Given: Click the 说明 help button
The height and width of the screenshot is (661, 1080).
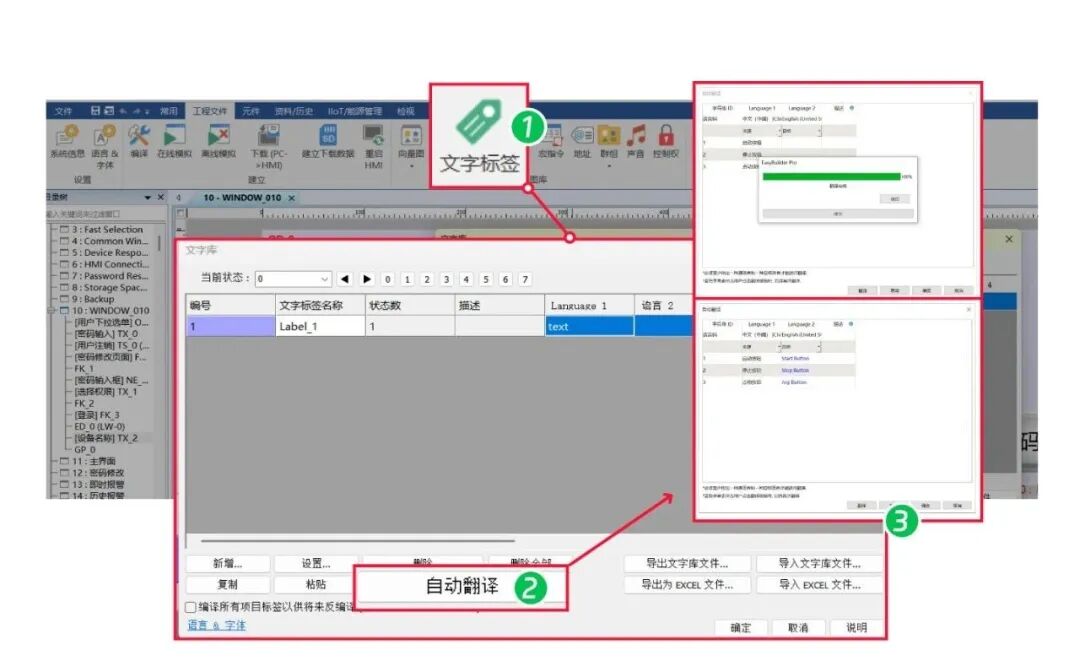Looking at the screenshot, I should [856, 627].
